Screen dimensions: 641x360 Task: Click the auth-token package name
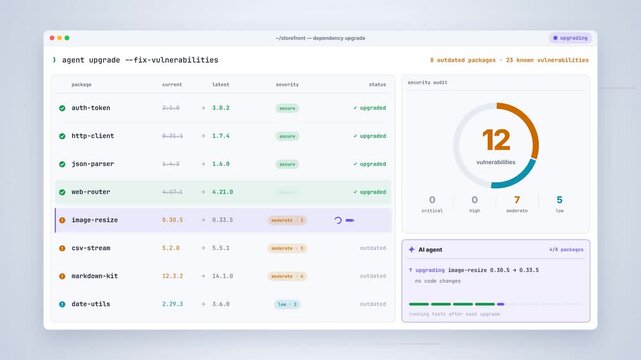[91, 108]
